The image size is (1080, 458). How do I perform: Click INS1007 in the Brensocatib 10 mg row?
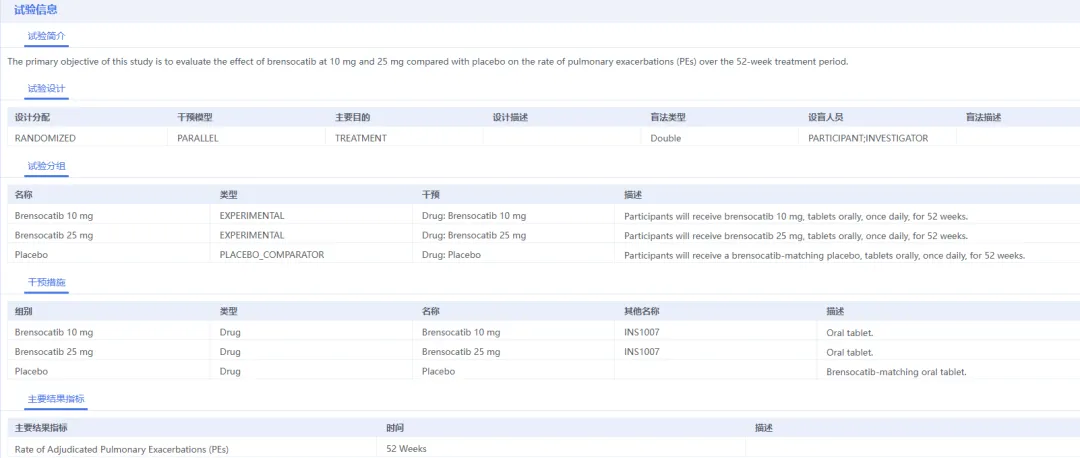[642, 332]
